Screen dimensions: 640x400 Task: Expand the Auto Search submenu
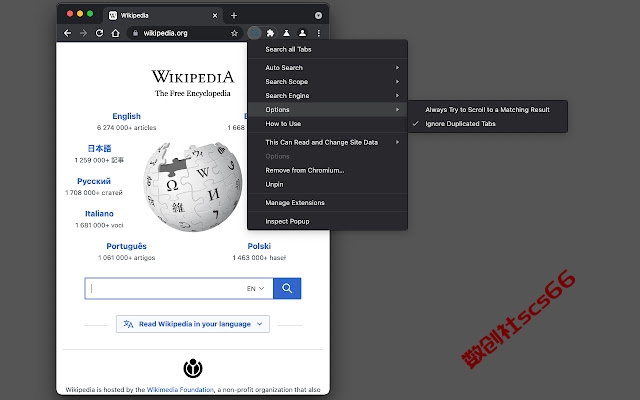point(327,67)
